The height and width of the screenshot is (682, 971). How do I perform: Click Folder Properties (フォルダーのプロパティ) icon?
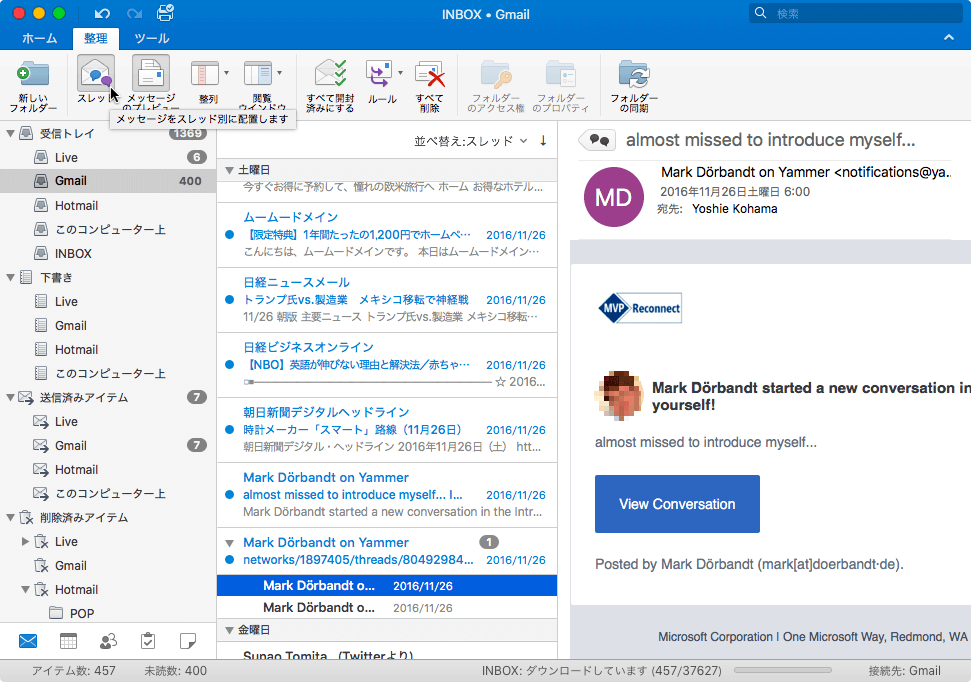pos(561,74)
